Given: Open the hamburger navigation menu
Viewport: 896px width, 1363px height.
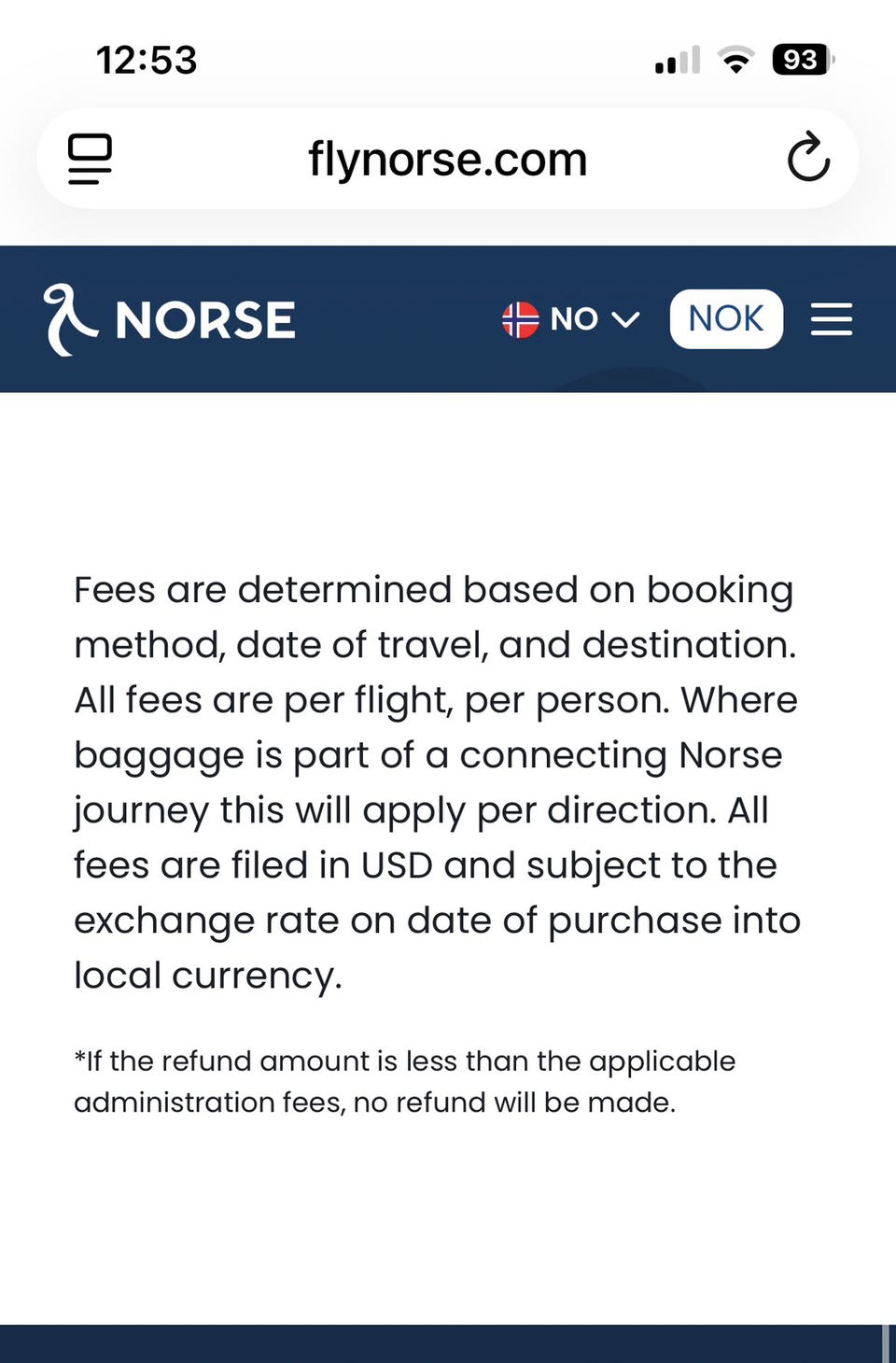Looking at the screenshot, I should click(x=831, y=319).
